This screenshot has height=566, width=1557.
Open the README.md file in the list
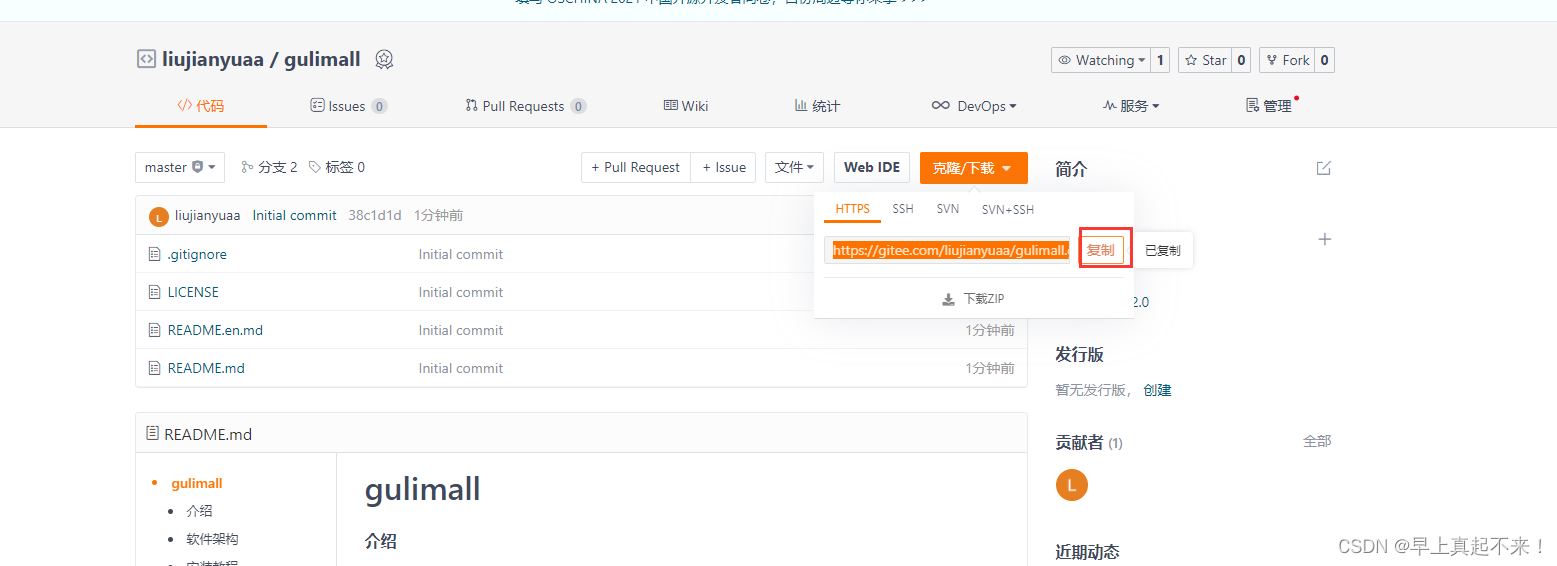[x=206, y=368]
